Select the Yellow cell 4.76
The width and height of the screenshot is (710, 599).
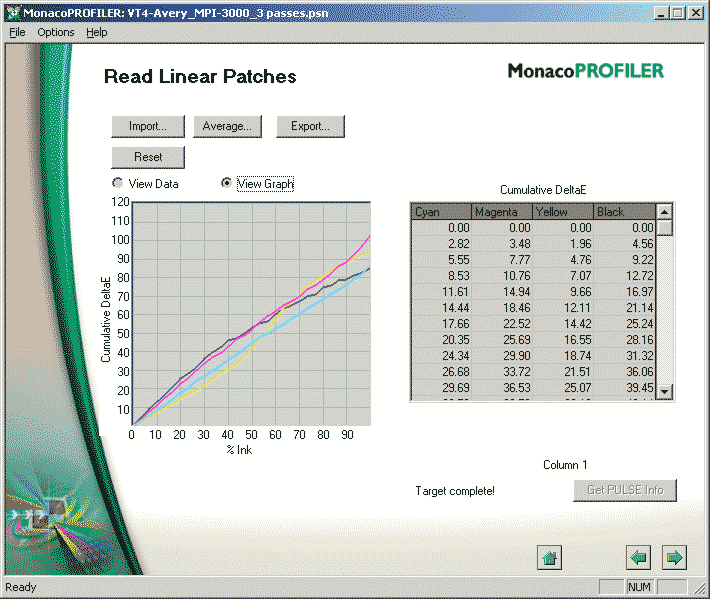tap(563, 259)
